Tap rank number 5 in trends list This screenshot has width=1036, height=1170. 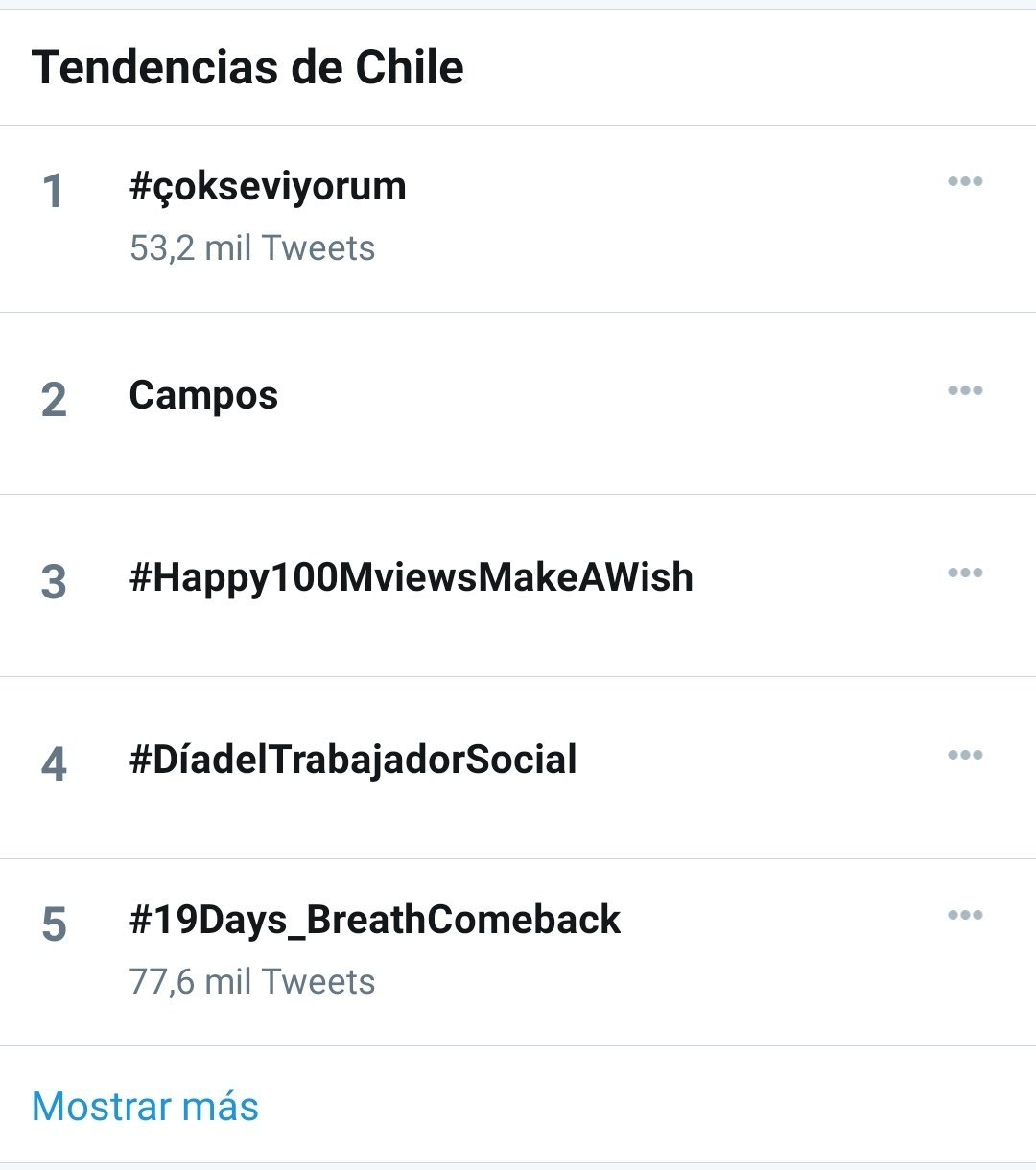[x=54, y=924]
